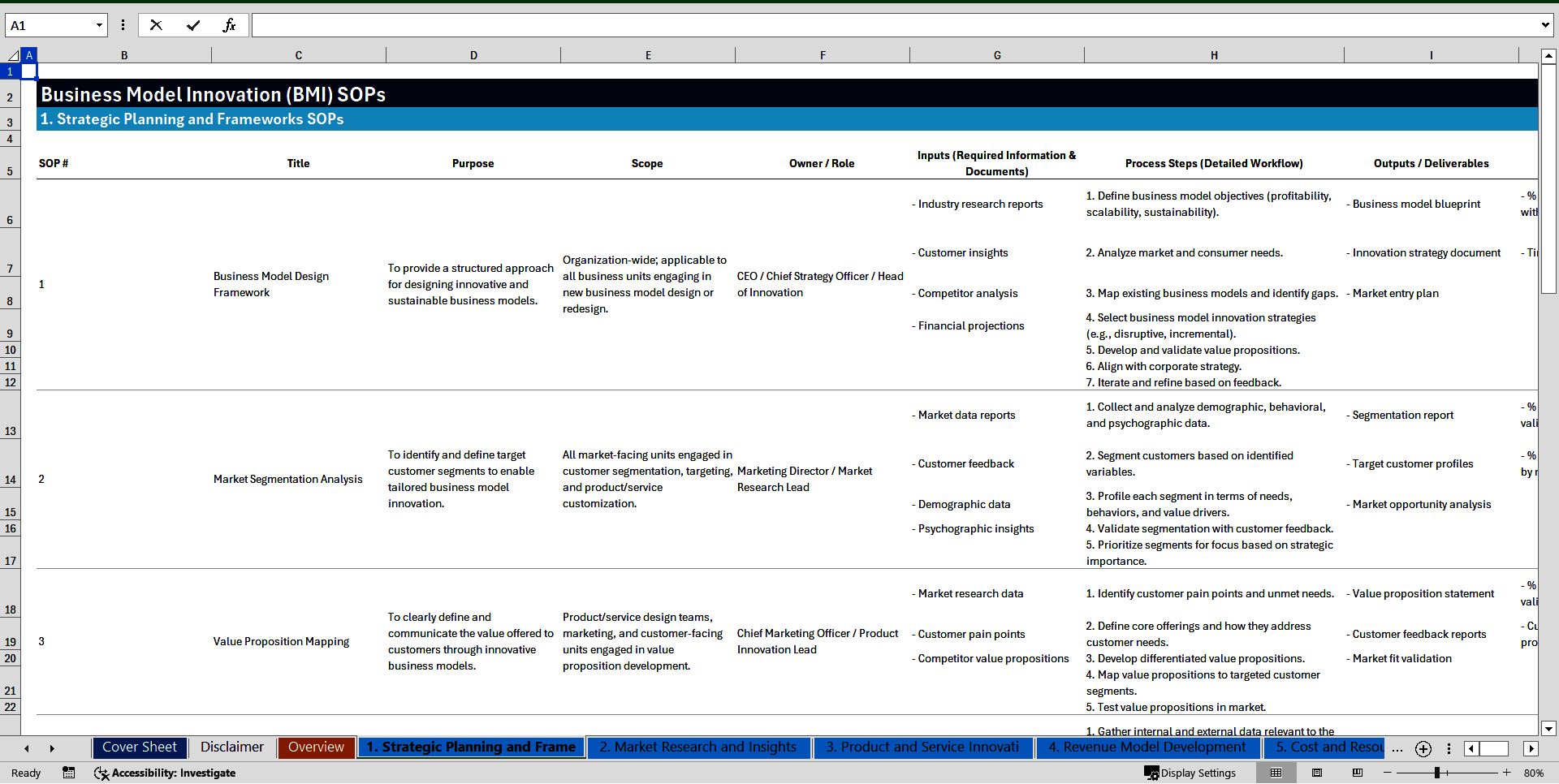This screenshot has height=784, width=1559.
Task: Click the macro recording icon in the status bar
Action: pyautogui.click(x=69, y=773)
